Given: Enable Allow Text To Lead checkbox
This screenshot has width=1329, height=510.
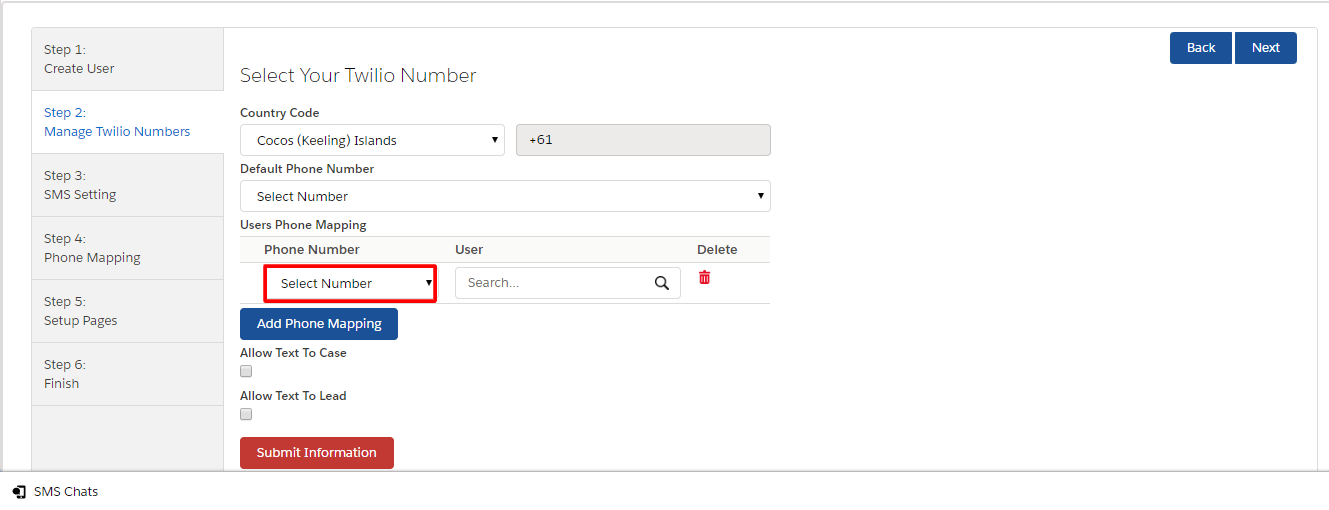Looking at the screenshot, I should tap(246, 414).
